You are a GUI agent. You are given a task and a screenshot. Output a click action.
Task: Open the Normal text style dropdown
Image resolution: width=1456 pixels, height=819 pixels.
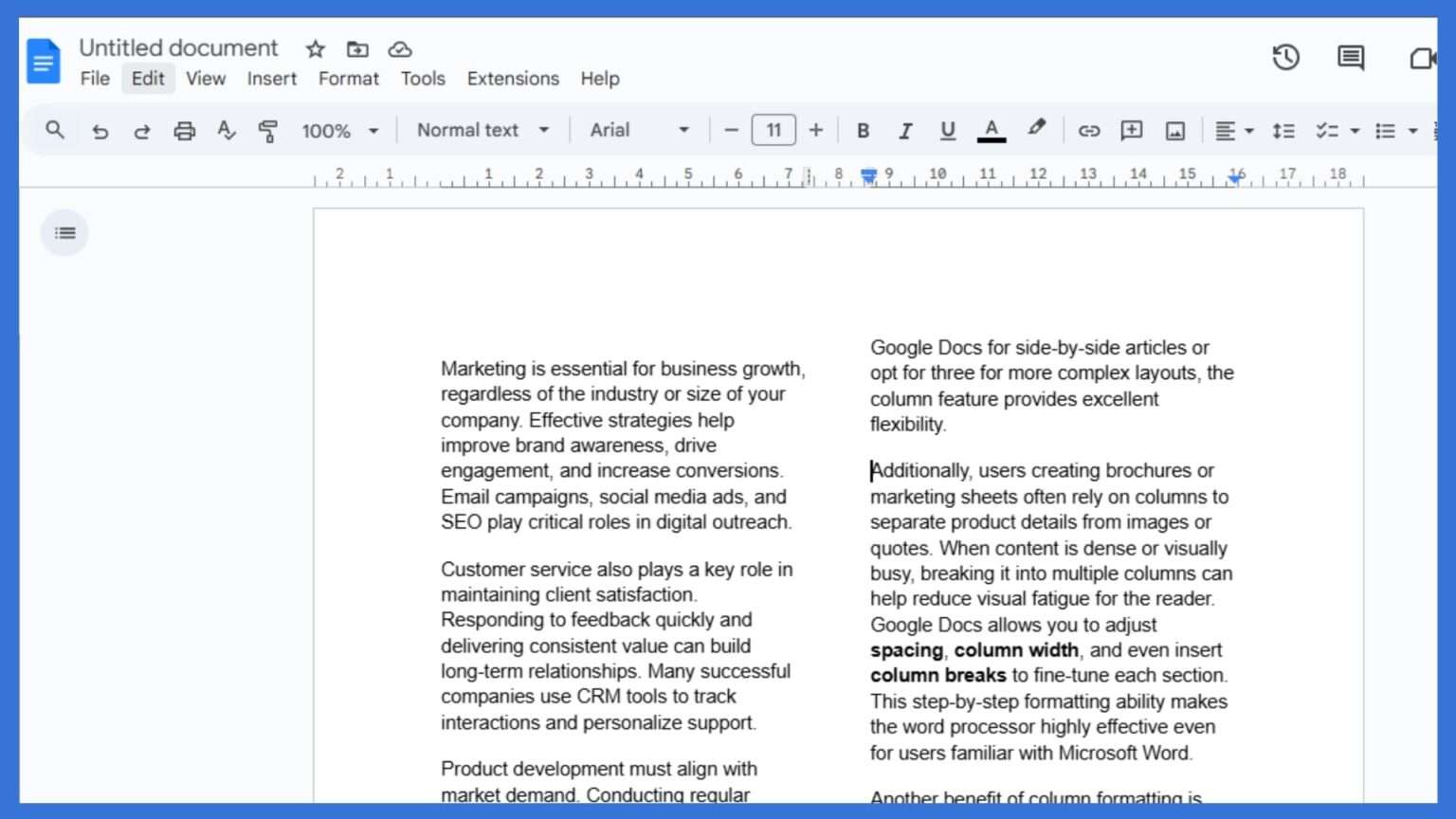[x=482, y=130]
